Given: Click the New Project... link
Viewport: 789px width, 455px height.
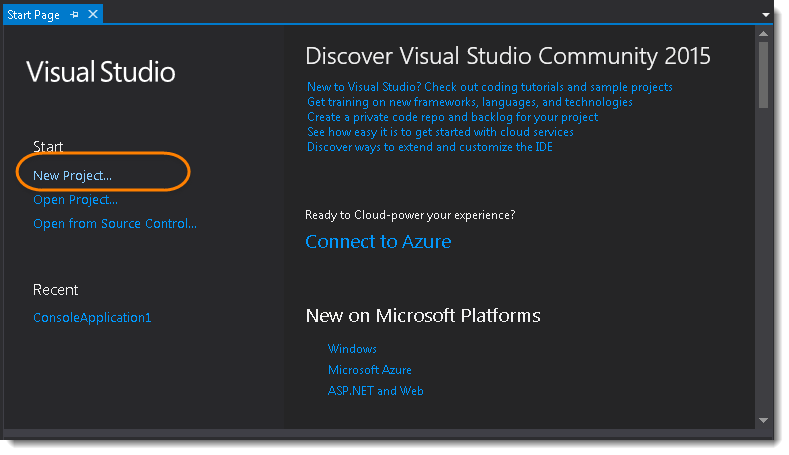Looking at the screenshot, I should pos(72,175).
